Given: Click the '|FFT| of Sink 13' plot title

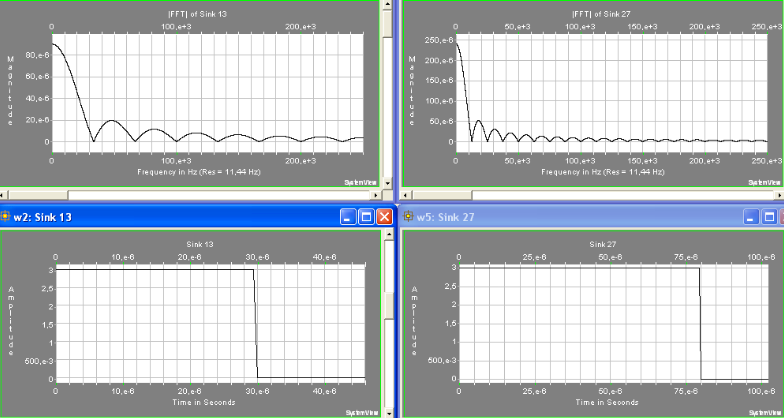Looking at the screenshot, I should click(200, 14).
